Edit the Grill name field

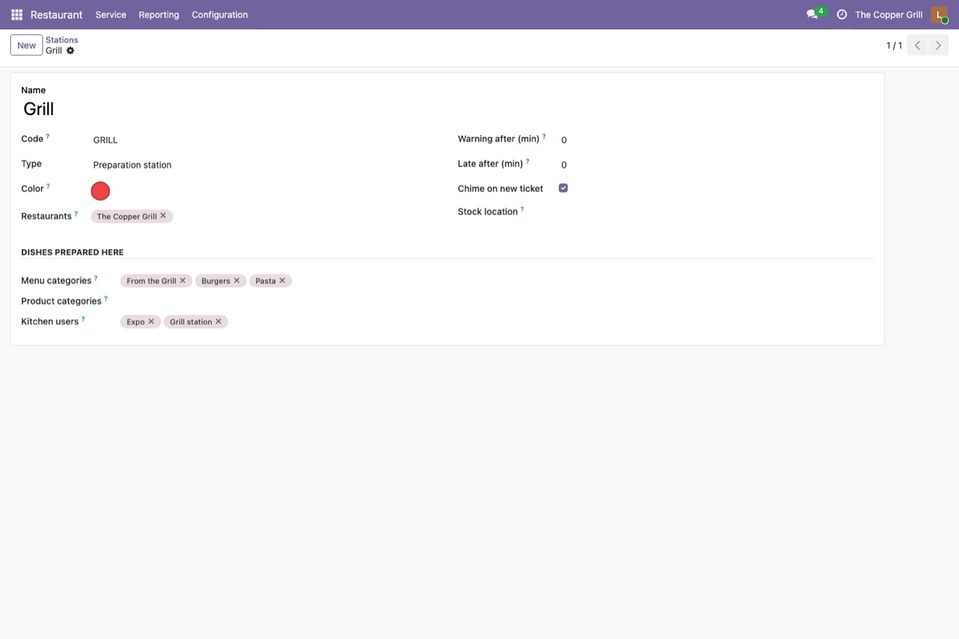(446, 109)
